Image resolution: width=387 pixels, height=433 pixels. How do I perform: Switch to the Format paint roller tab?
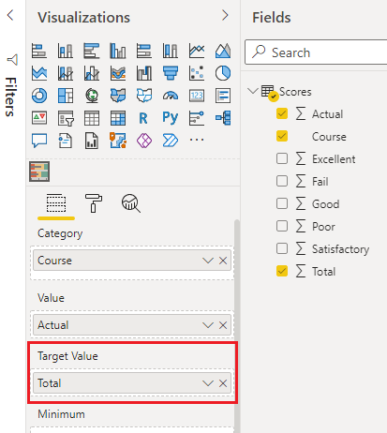(x=94, y=203)
